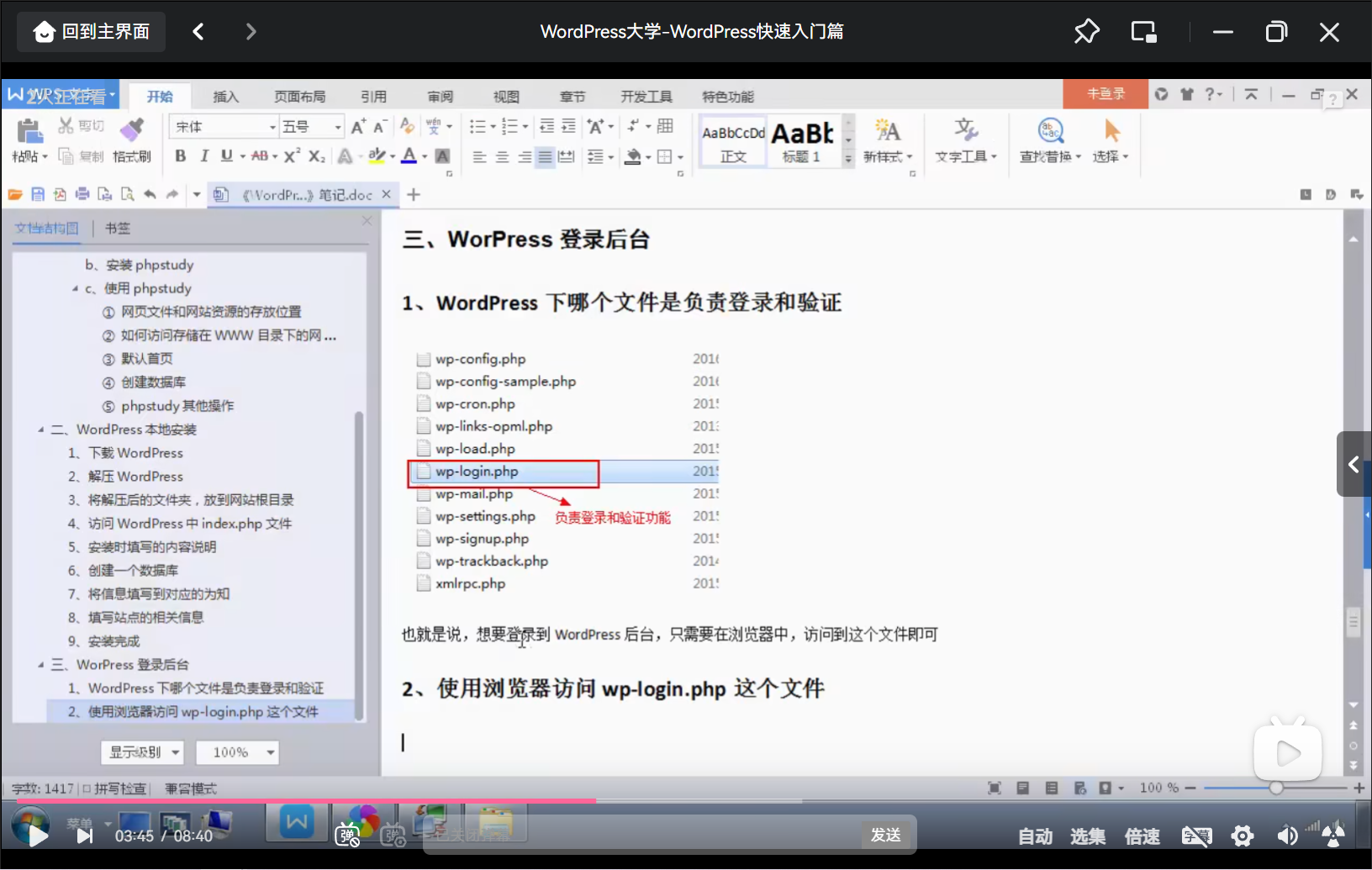Switch to the 书签 panel tab

click(118, 228)
